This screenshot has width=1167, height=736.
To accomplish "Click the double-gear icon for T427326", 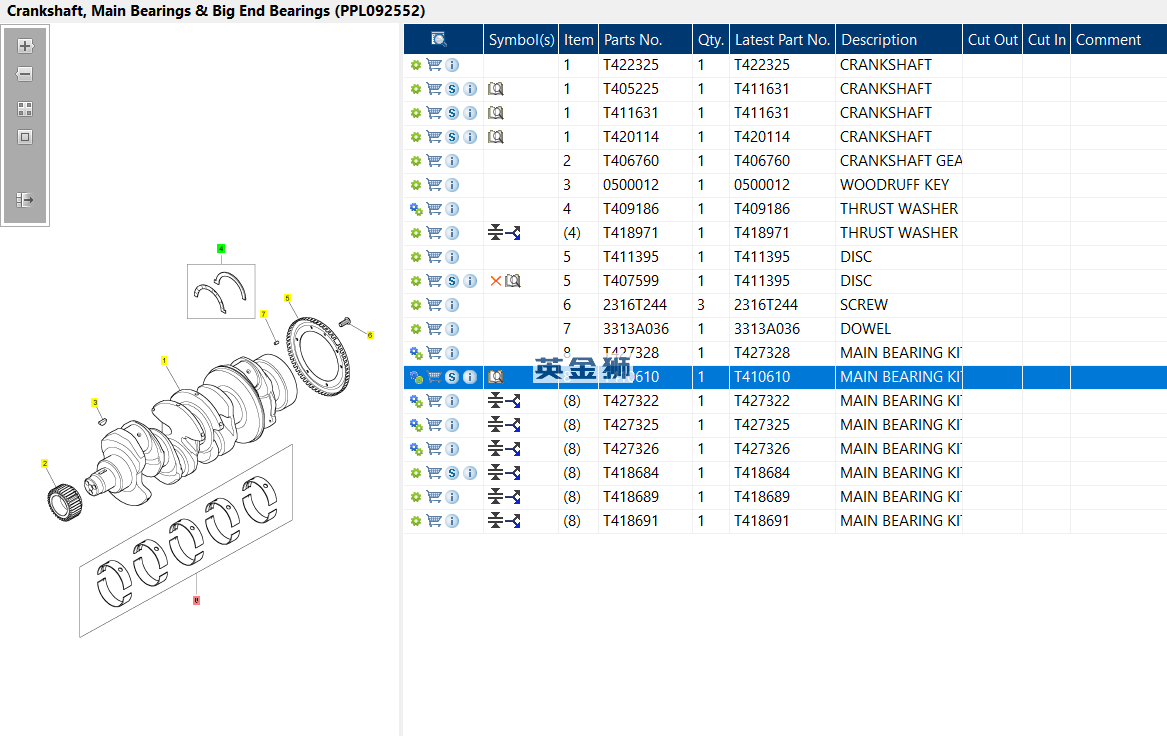I will (416, 449).
